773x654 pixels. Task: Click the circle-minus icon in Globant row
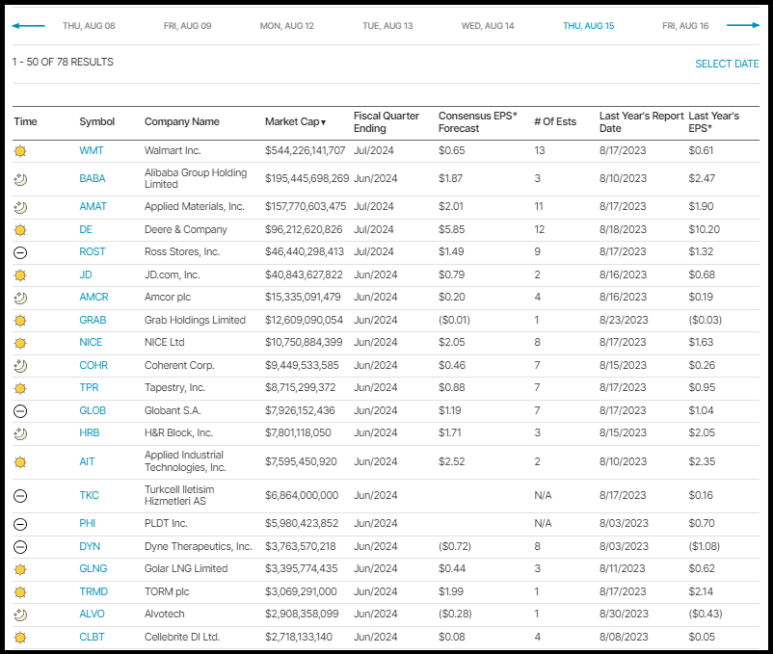20,411
